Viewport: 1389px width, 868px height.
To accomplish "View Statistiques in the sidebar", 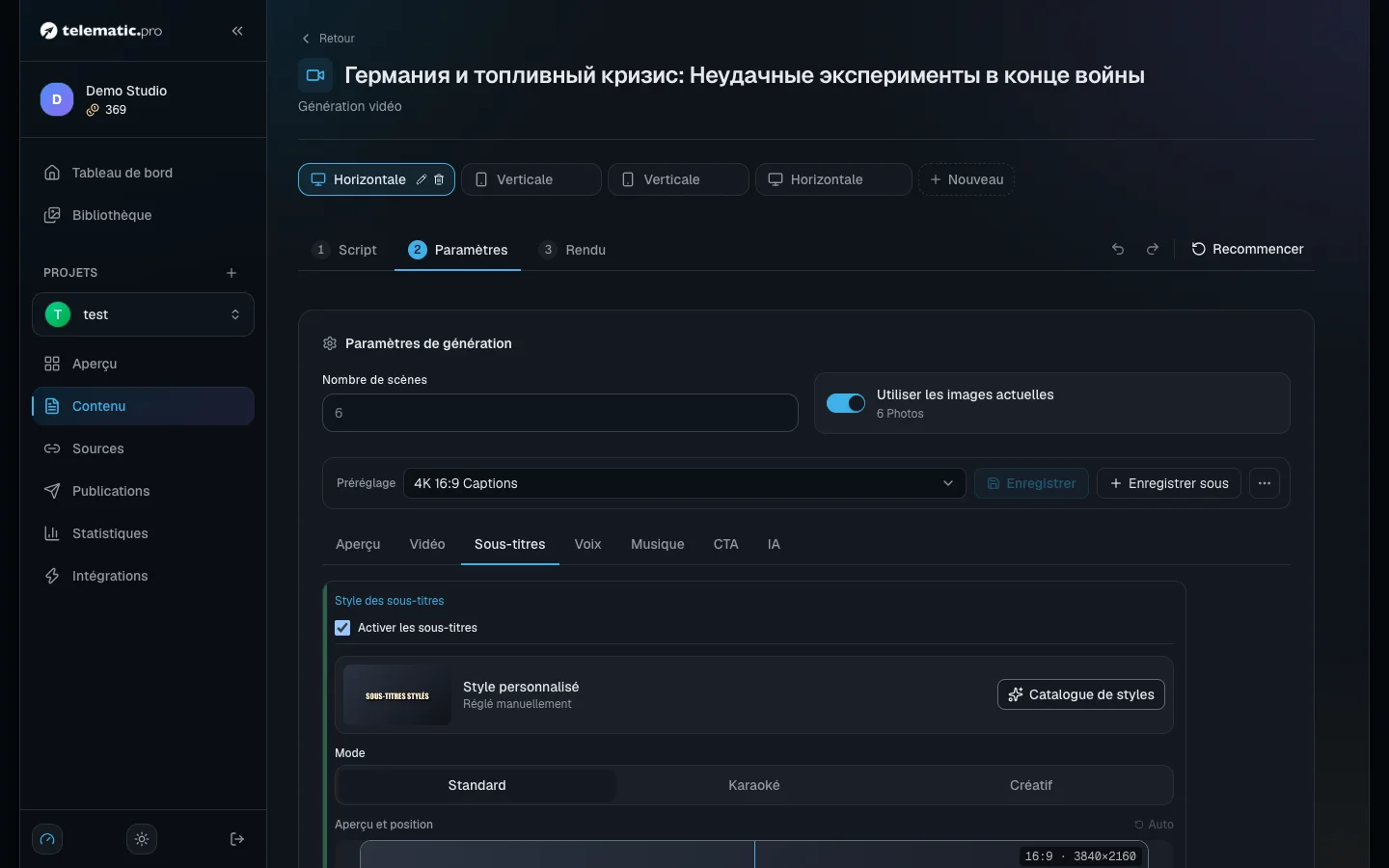I will [143, 533].
